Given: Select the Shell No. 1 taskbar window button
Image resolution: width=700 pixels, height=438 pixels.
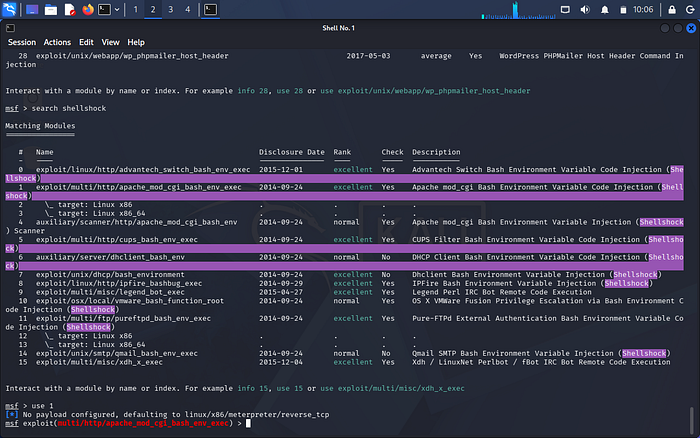Looking at the screenshot, I should [x=210, y=9].
